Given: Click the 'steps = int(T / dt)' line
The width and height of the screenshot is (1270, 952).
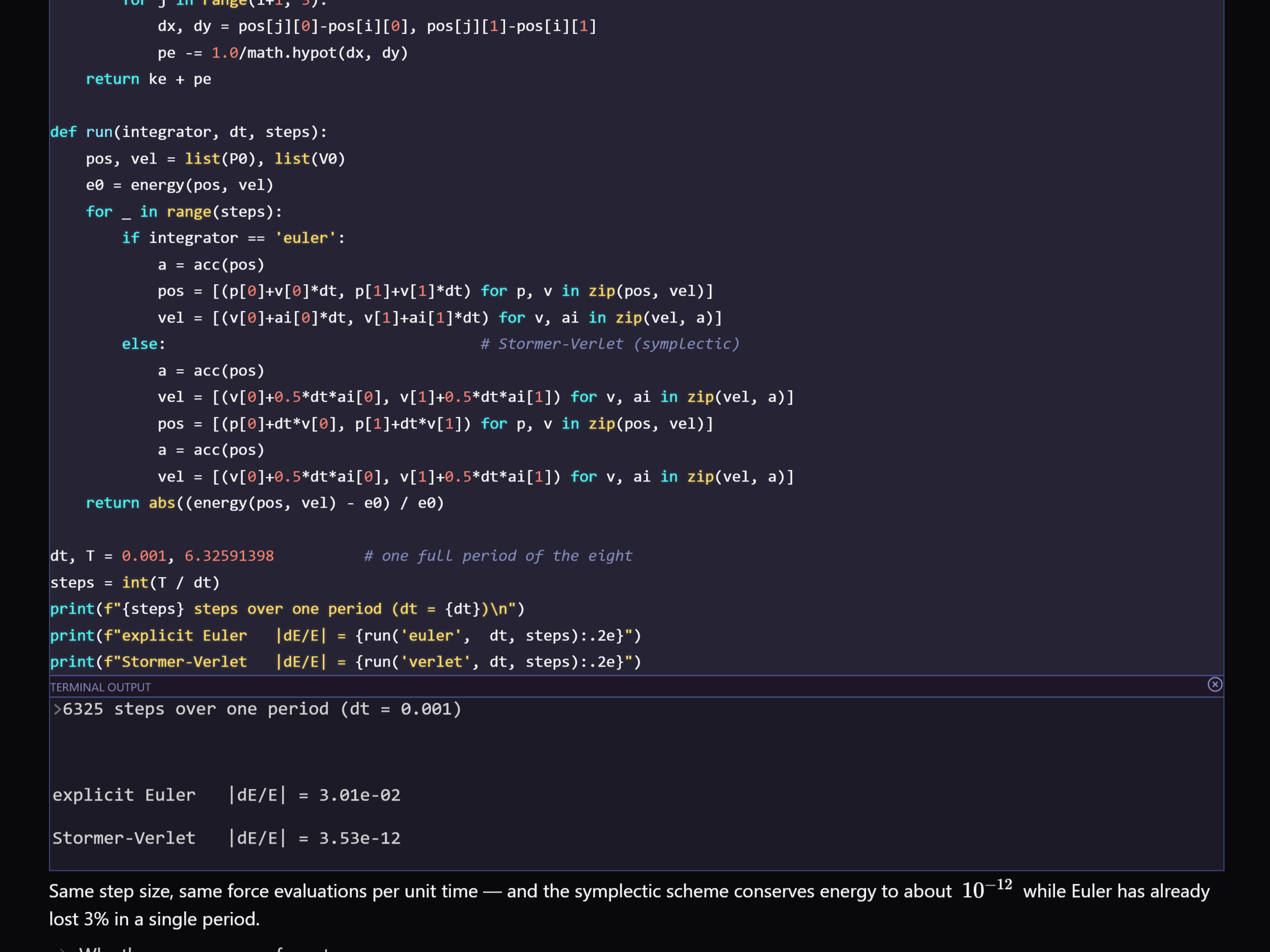Looking at the screenshot, I should [x=135, y=583].
